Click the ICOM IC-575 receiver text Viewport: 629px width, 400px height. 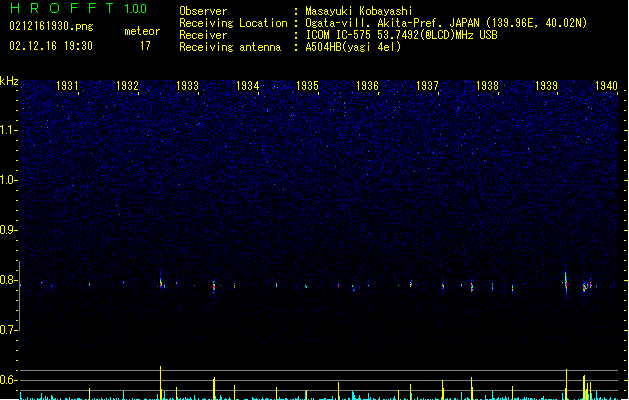click(401, 35)
